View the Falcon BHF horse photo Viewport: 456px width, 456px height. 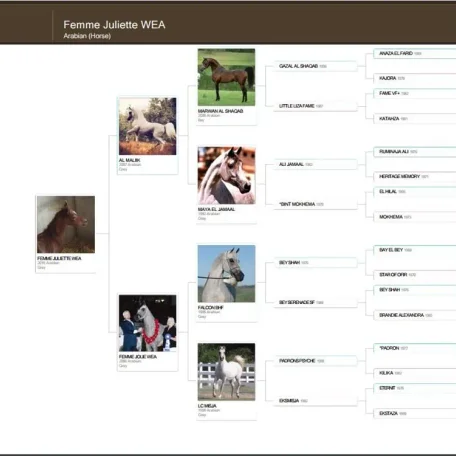pyautogui.click(x=226, y=274)
